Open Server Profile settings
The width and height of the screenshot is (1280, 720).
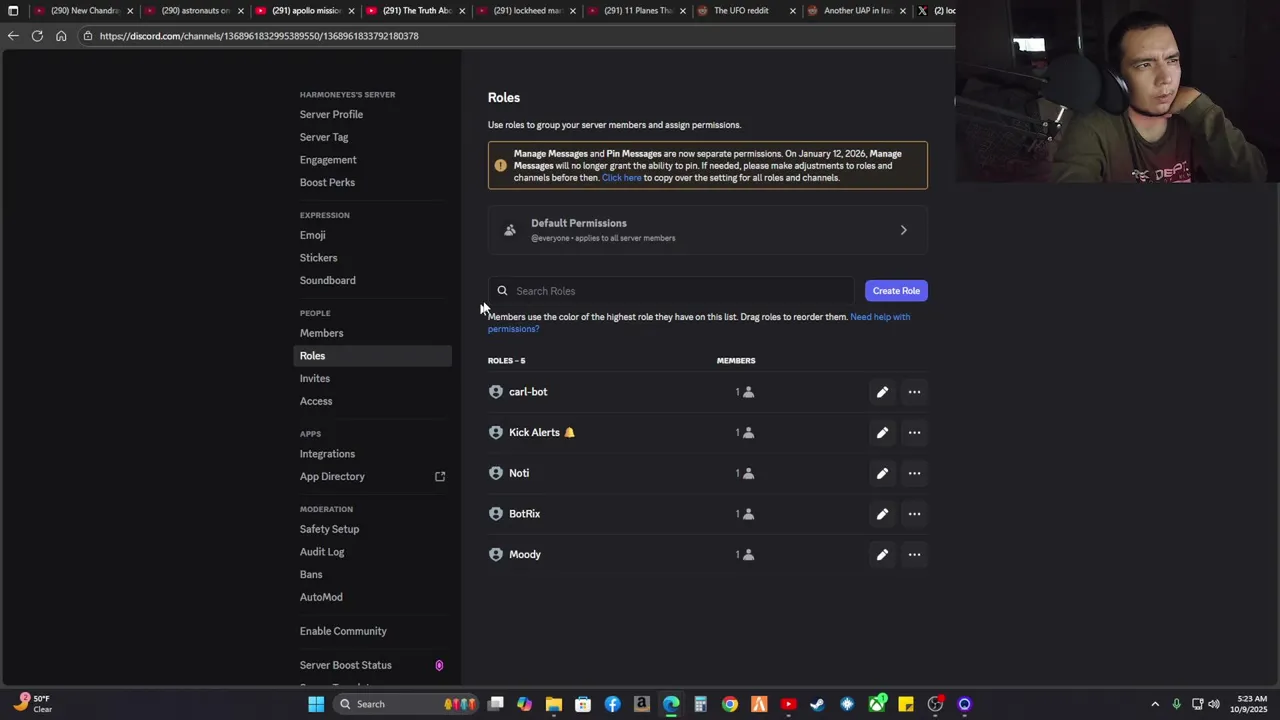(331, 115)
